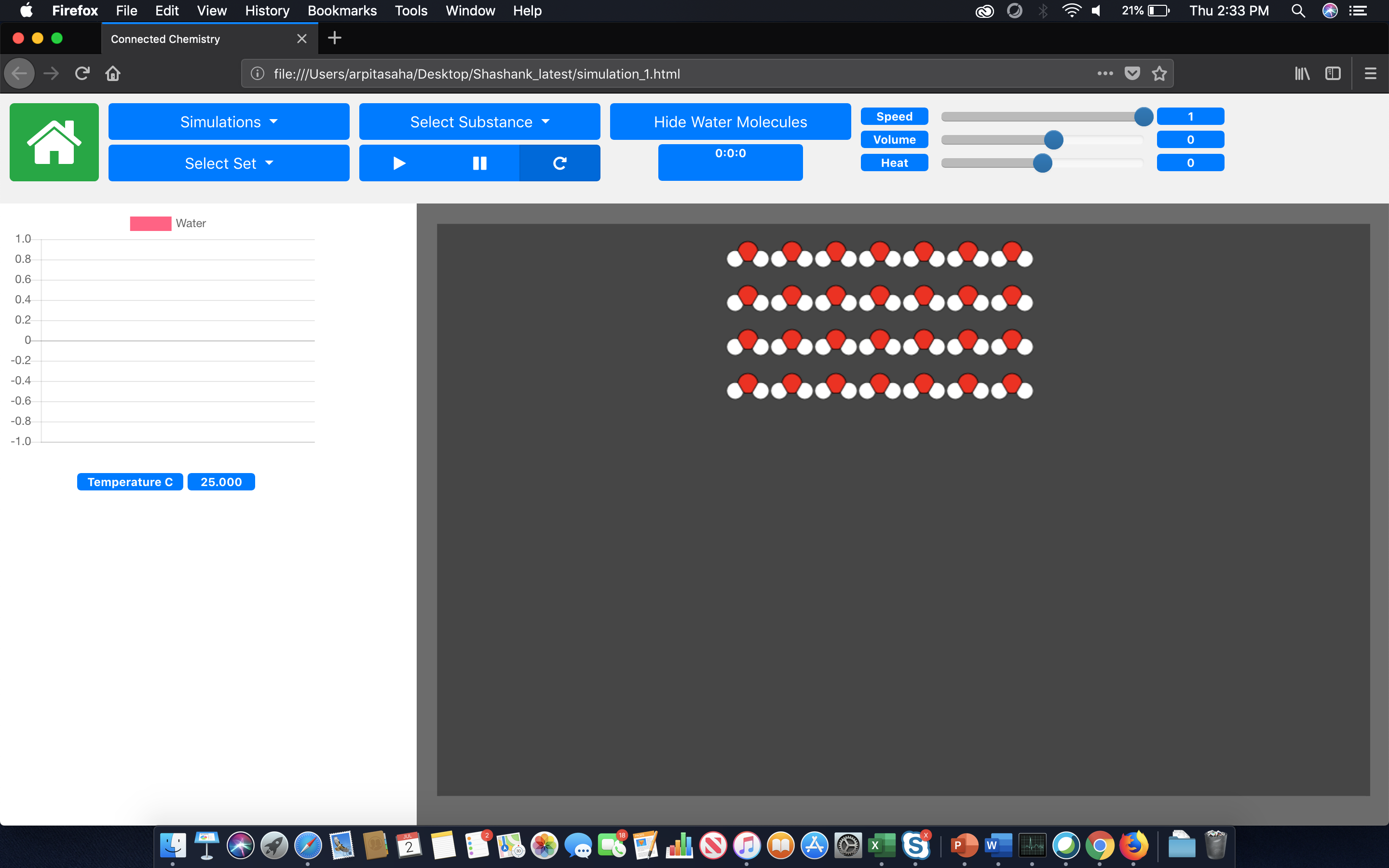The width and height of the screenshot is (1389, 868).
Task: Click the green home icon
Action: pyautogui.click(x=54, y=142)
